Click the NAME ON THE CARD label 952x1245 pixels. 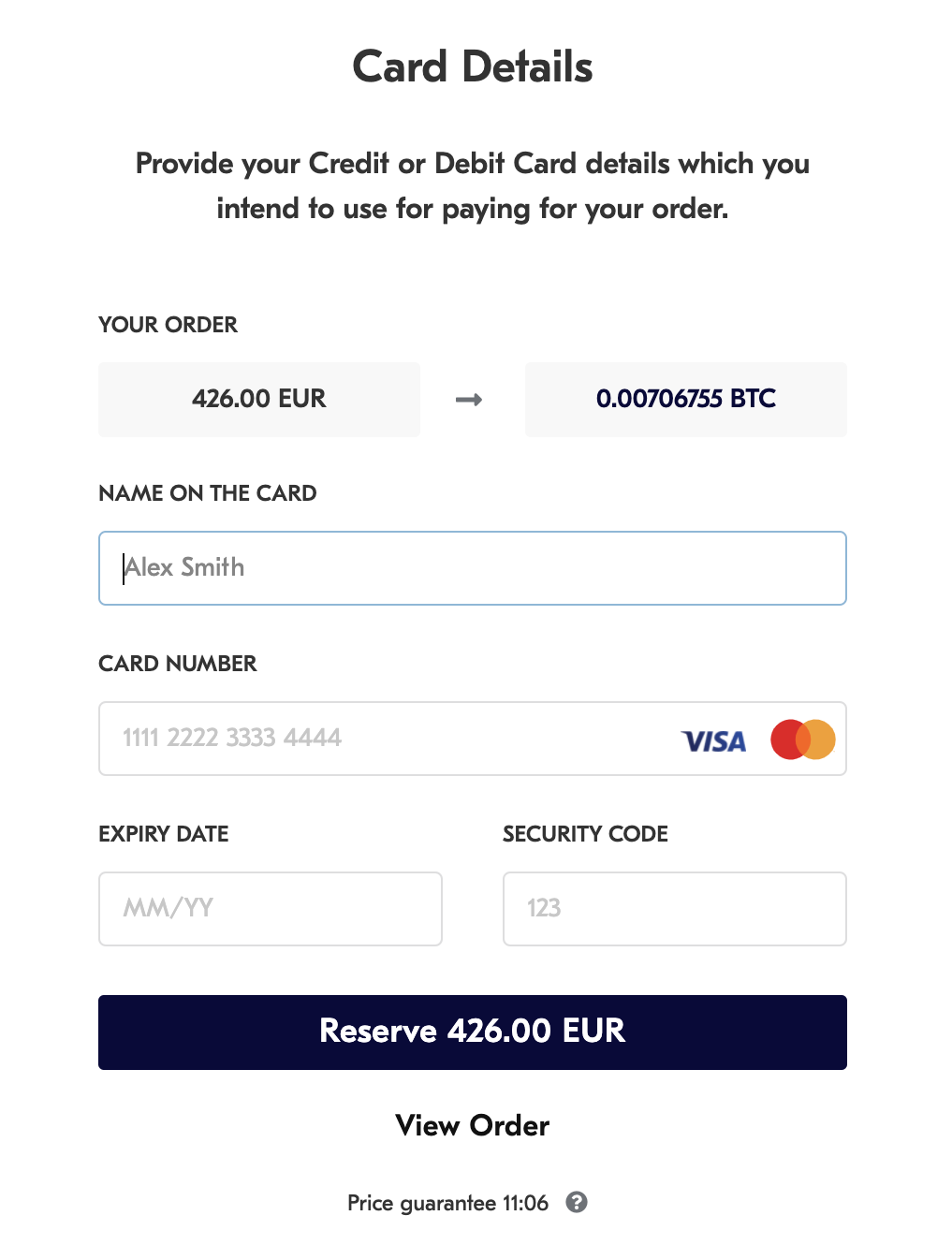pos(208,493)
